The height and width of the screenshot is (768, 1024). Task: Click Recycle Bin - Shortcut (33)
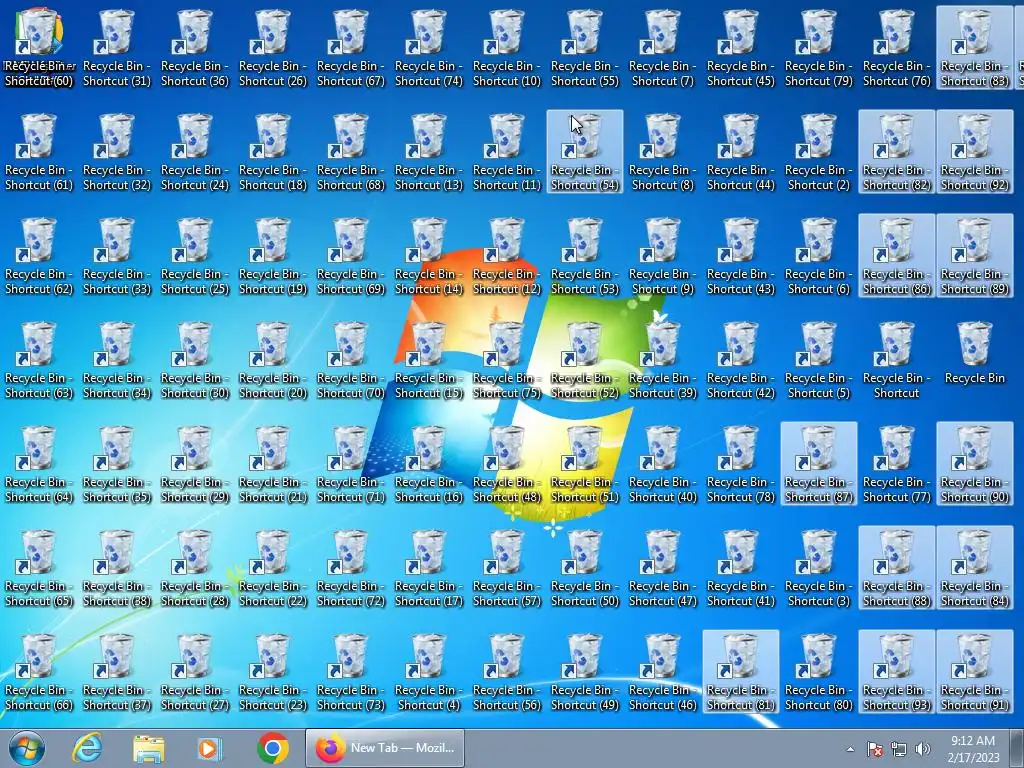click(117, 255)
